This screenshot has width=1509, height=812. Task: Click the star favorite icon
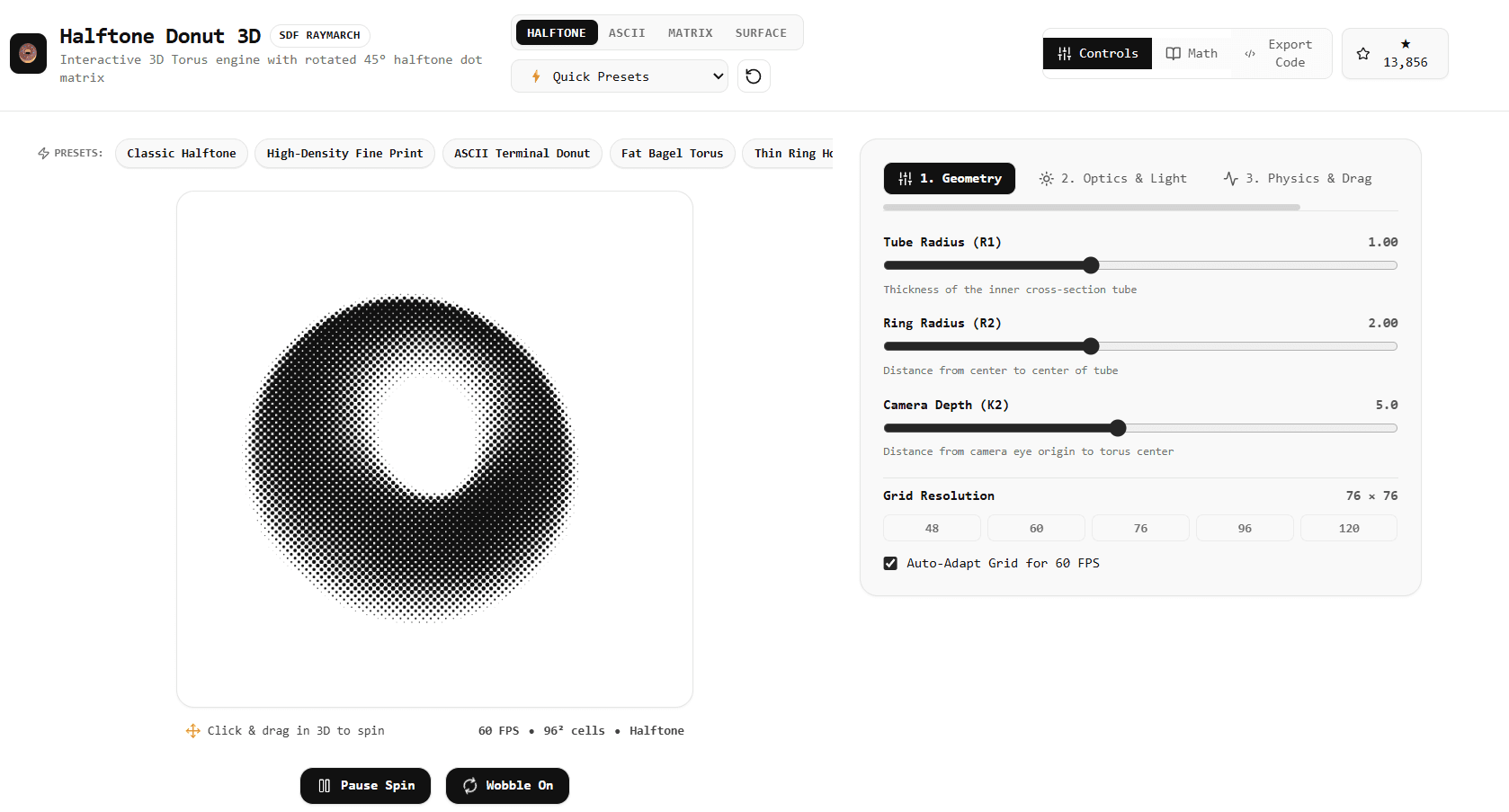(1363, 54)
